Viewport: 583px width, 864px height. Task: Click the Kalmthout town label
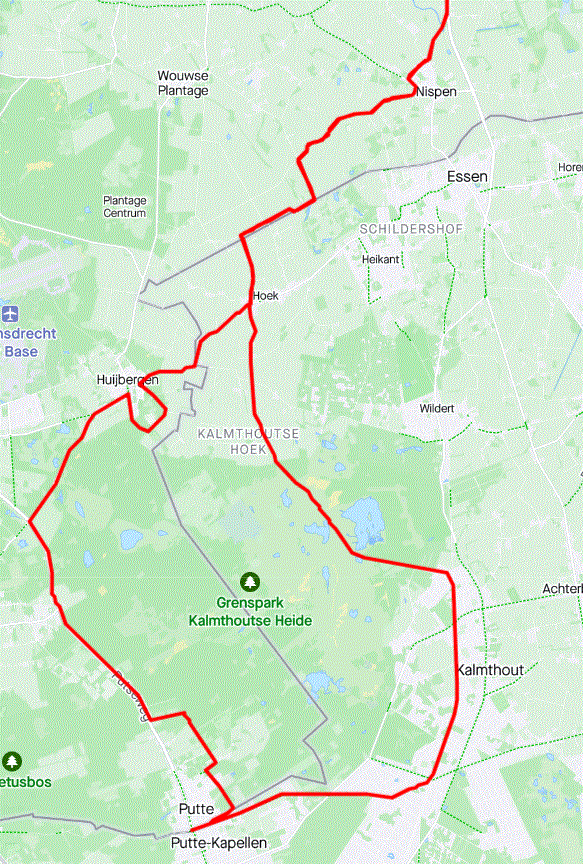click(x=490, y=670)
